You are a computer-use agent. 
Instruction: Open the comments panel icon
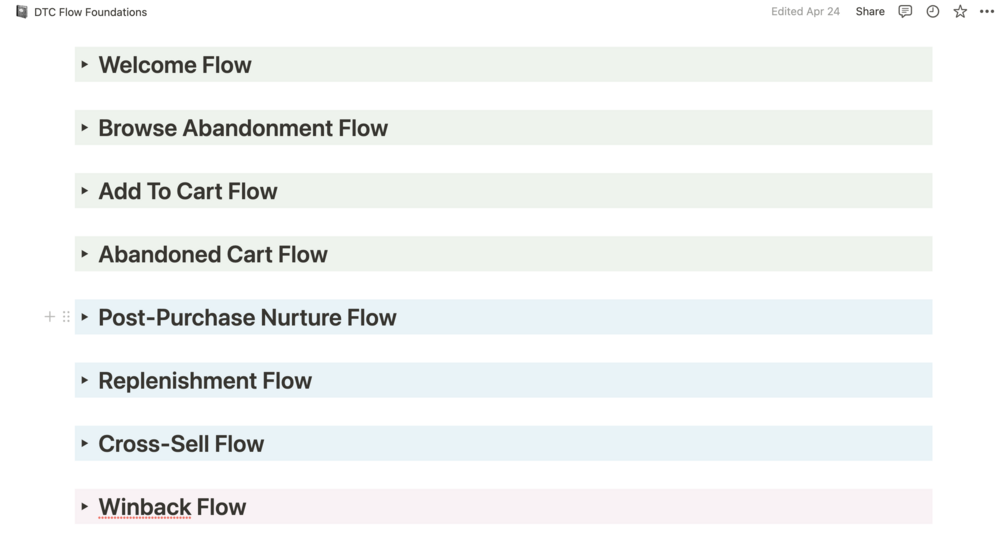905,12
